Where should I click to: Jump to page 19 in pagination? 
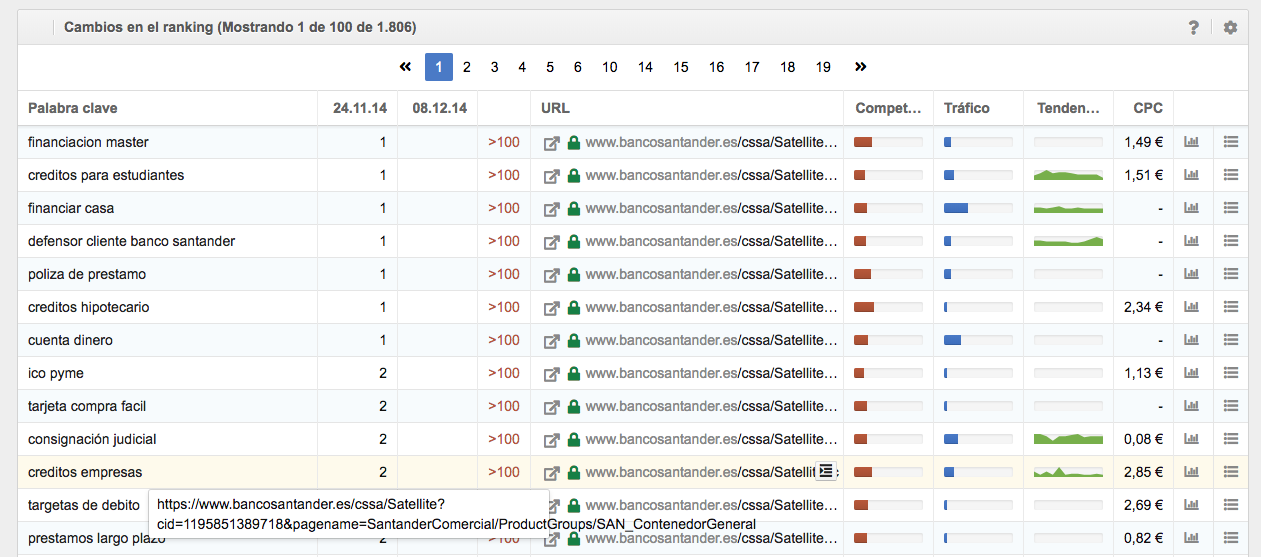(823, 67)
